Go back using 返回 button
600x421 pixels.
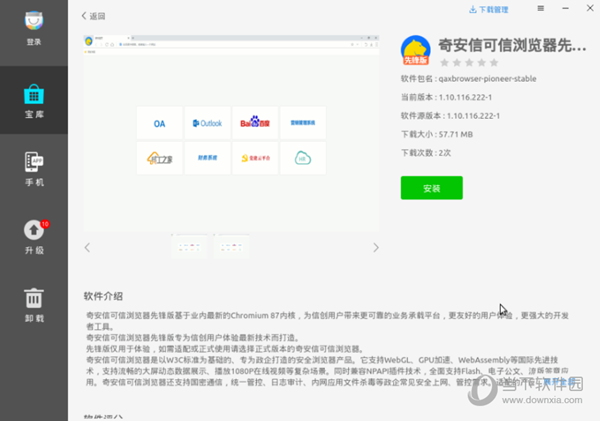(93, 17)
